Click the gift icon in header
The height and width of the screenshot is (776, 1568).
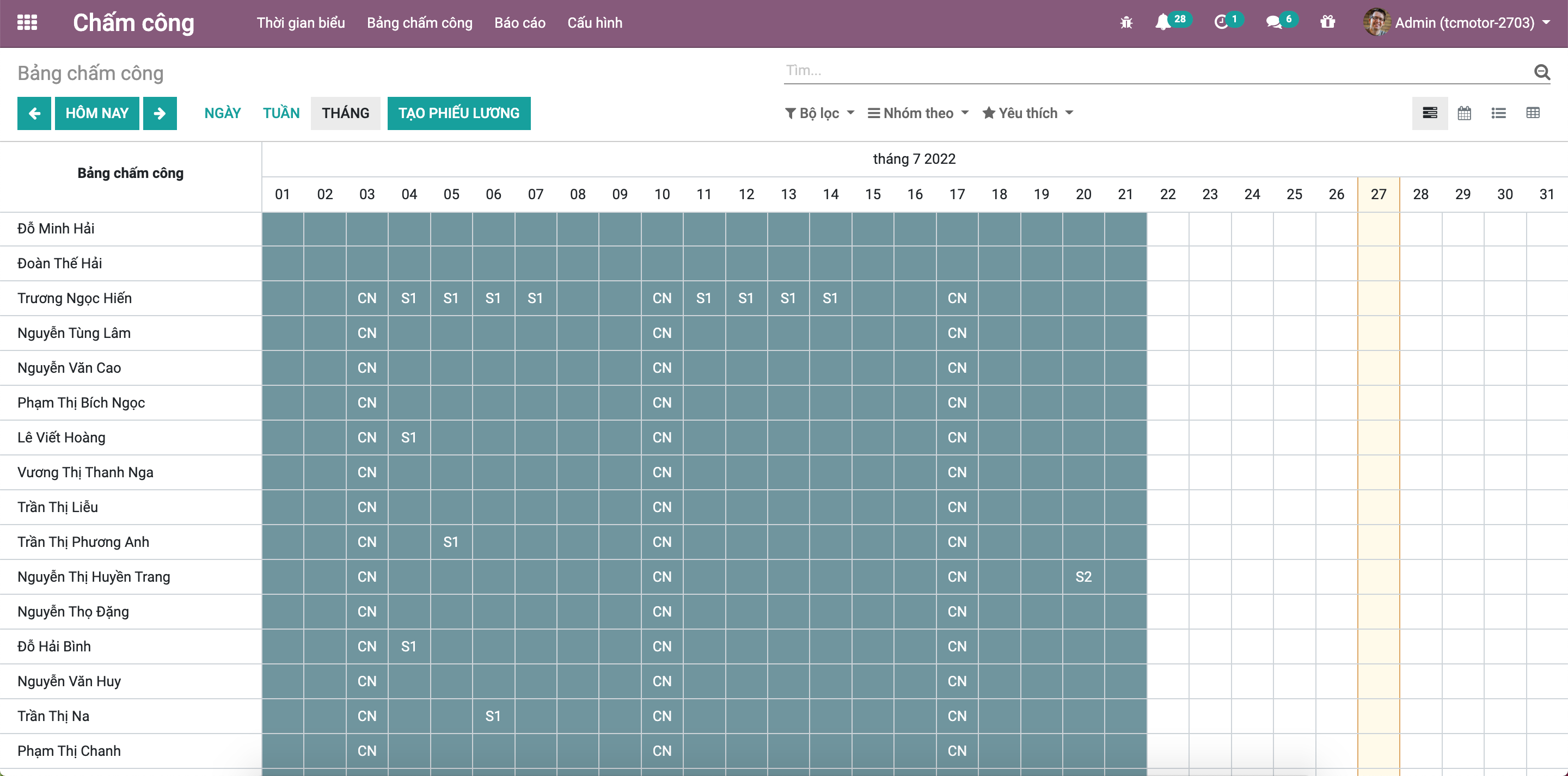coord(1327,22)
